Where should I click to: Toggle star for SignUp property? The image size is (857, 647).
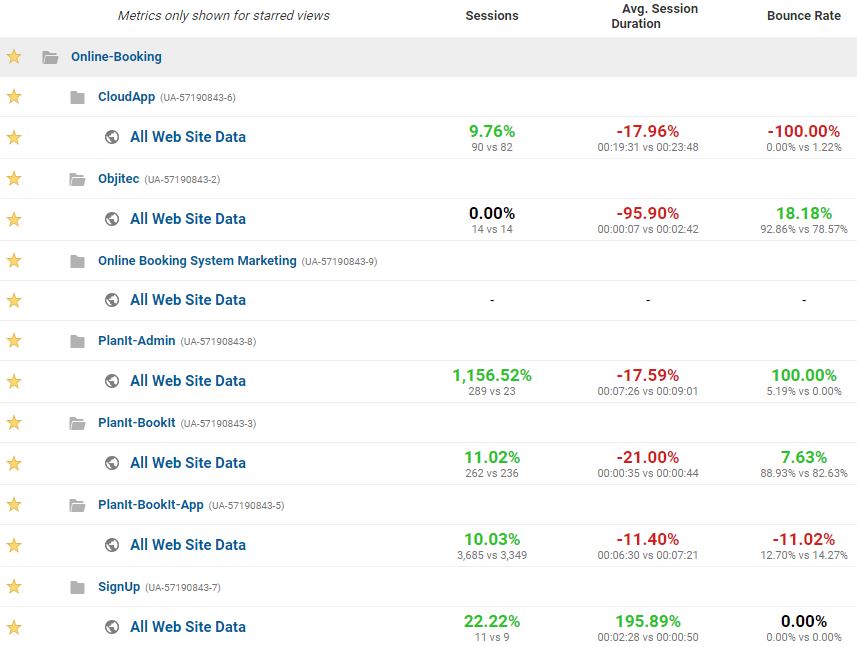14,586
